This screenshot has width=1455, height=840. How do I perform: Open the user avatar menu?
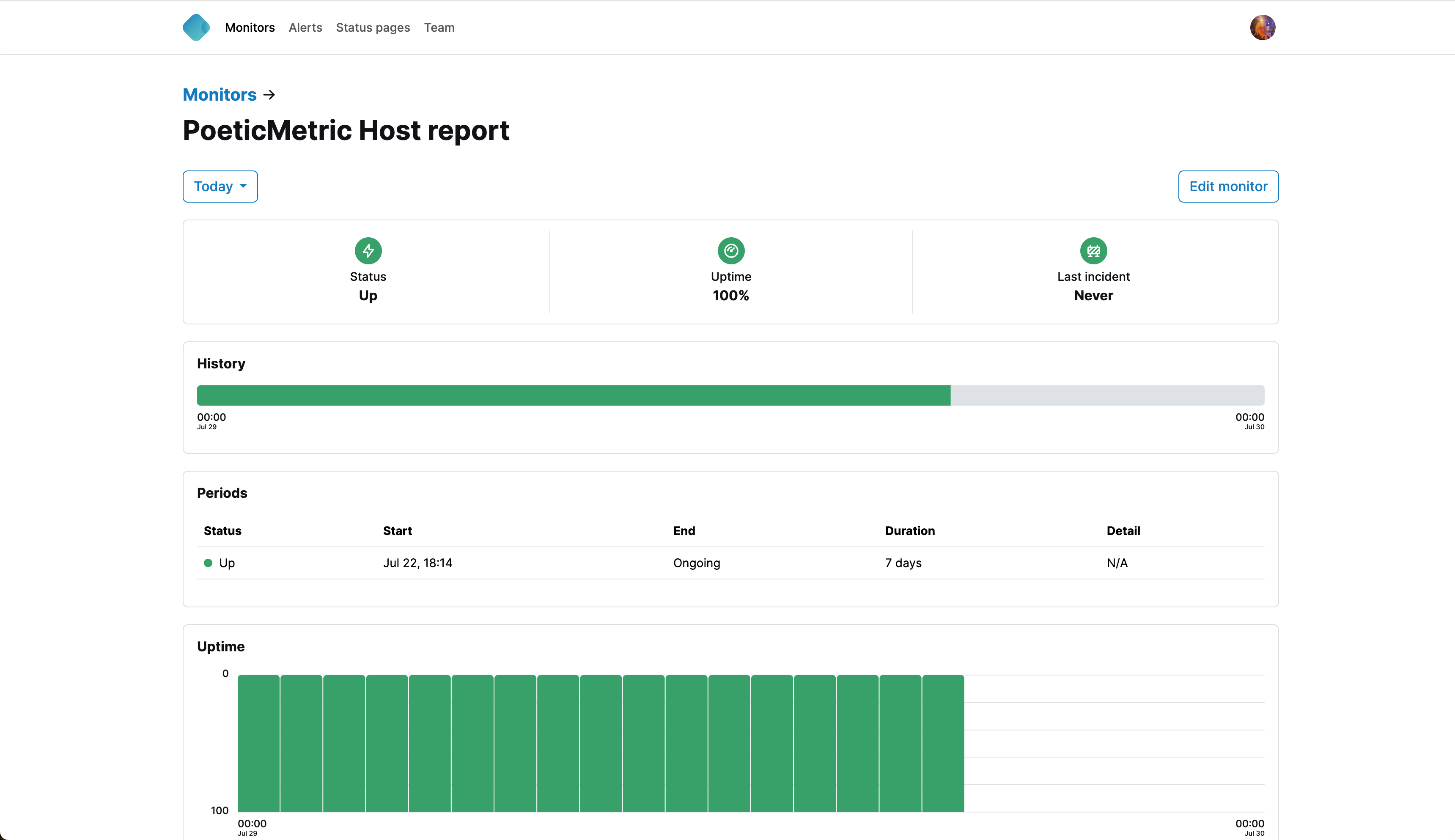[x=1262, y=27]
